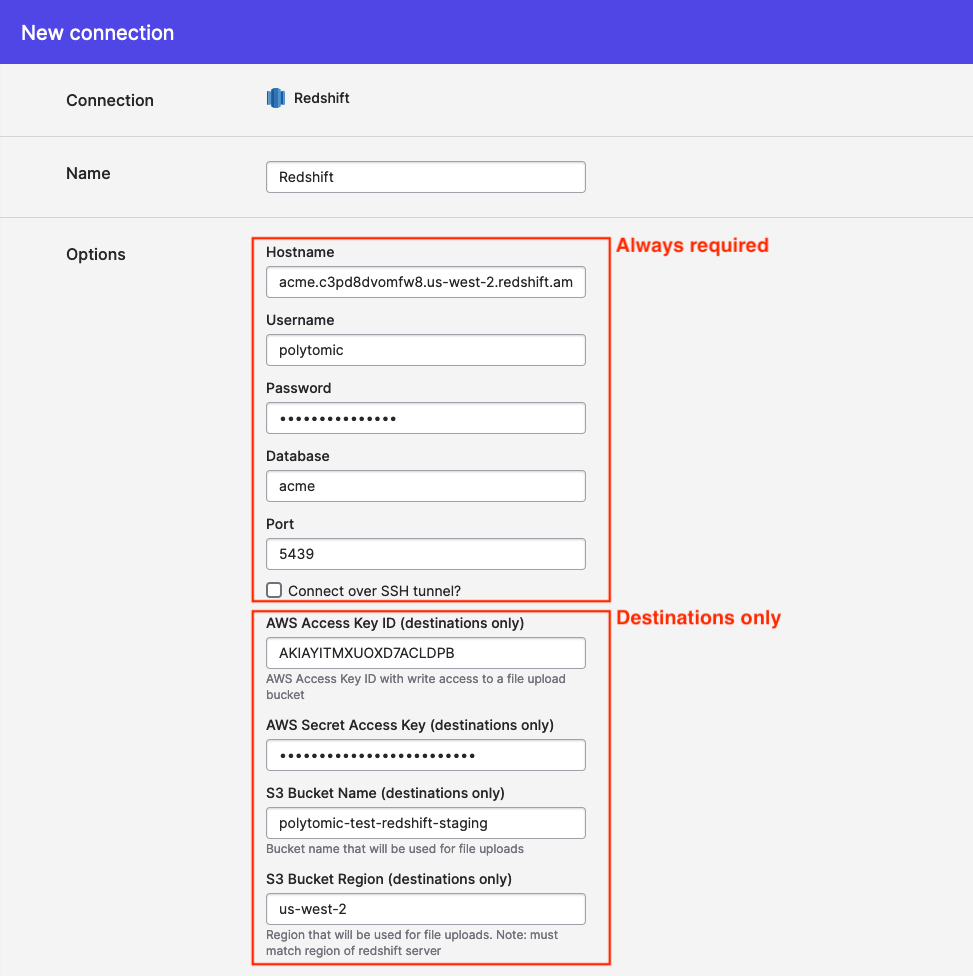The width and height of the screenshot is (973, 976).
Task: Click the Redshift connection logo icon
Action: pyautogui.click(x=276, y=98)
